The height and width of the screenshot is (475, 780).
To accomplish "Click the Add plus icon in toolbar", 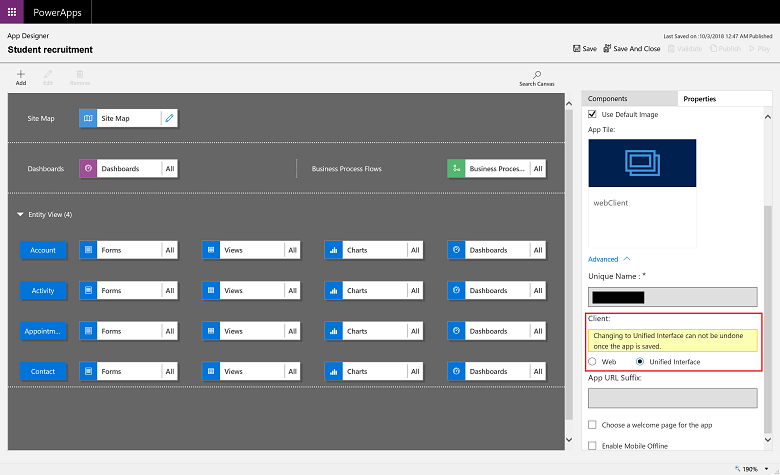I will [21, 75].
